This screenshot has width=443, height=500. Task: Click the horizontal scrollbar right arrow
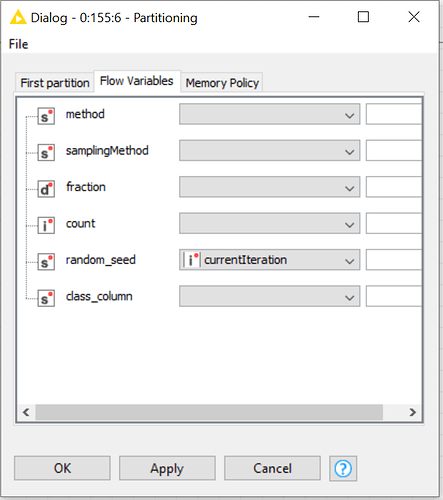click(x=413, y=412)
